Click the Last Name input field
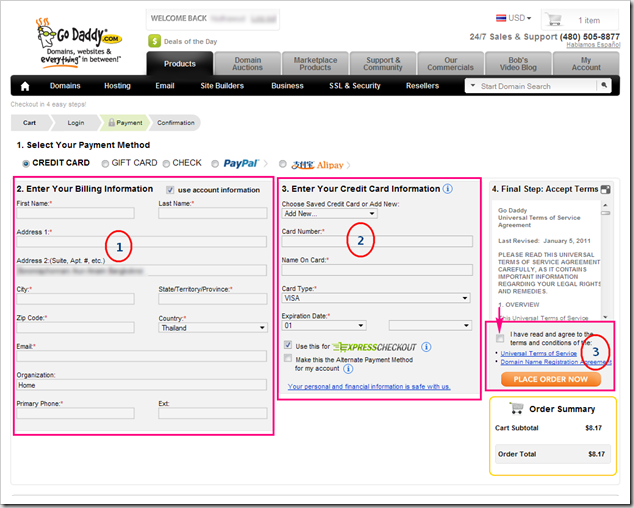 coord(213,213)
